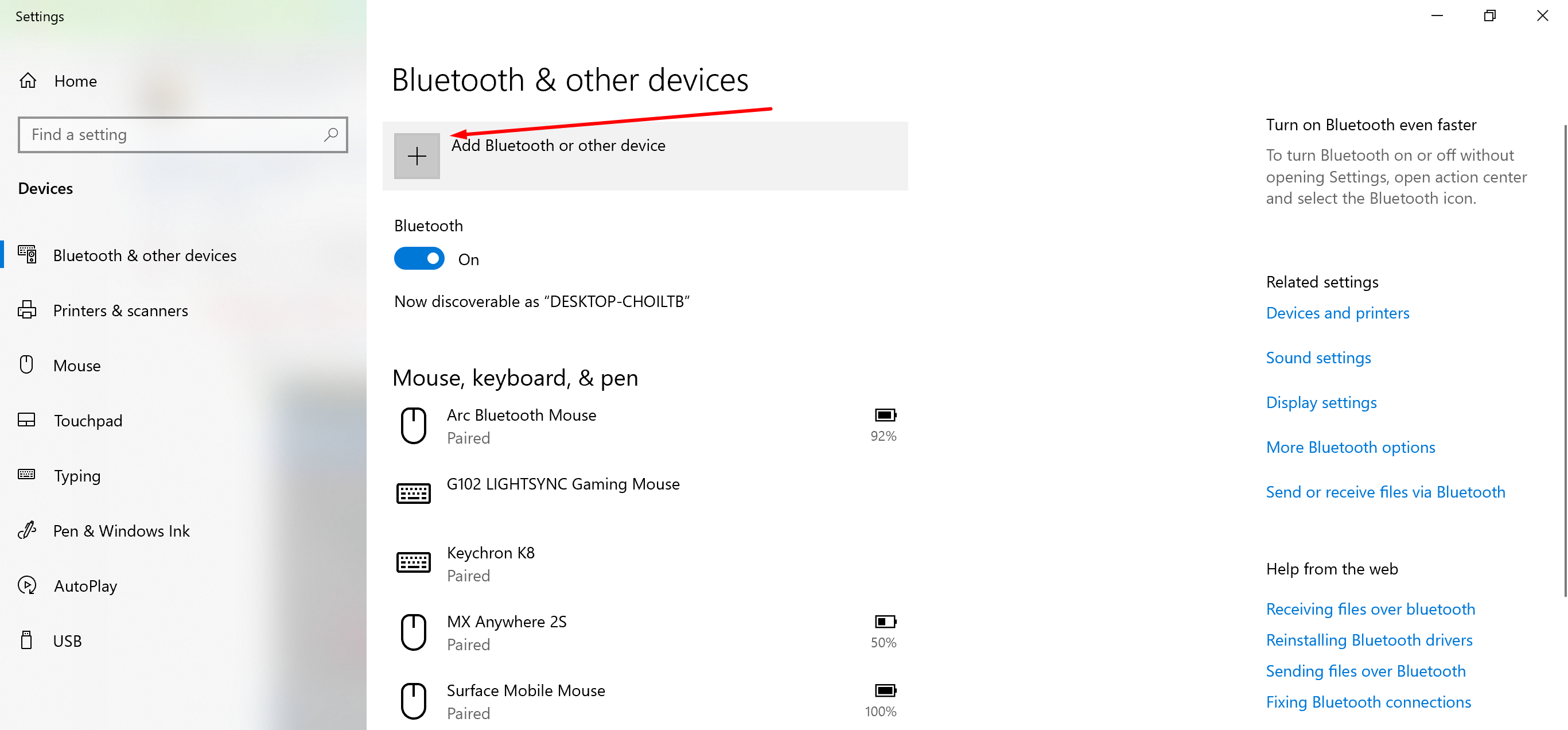Open the Mouse settings page
Screen dimensions: 1568x730
(x=77, y=366)
